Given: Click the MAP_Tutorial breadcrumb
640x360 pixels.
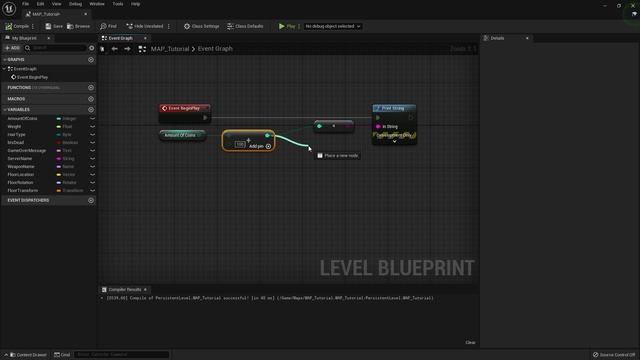Looking at the screenshot, I should 170,49.
